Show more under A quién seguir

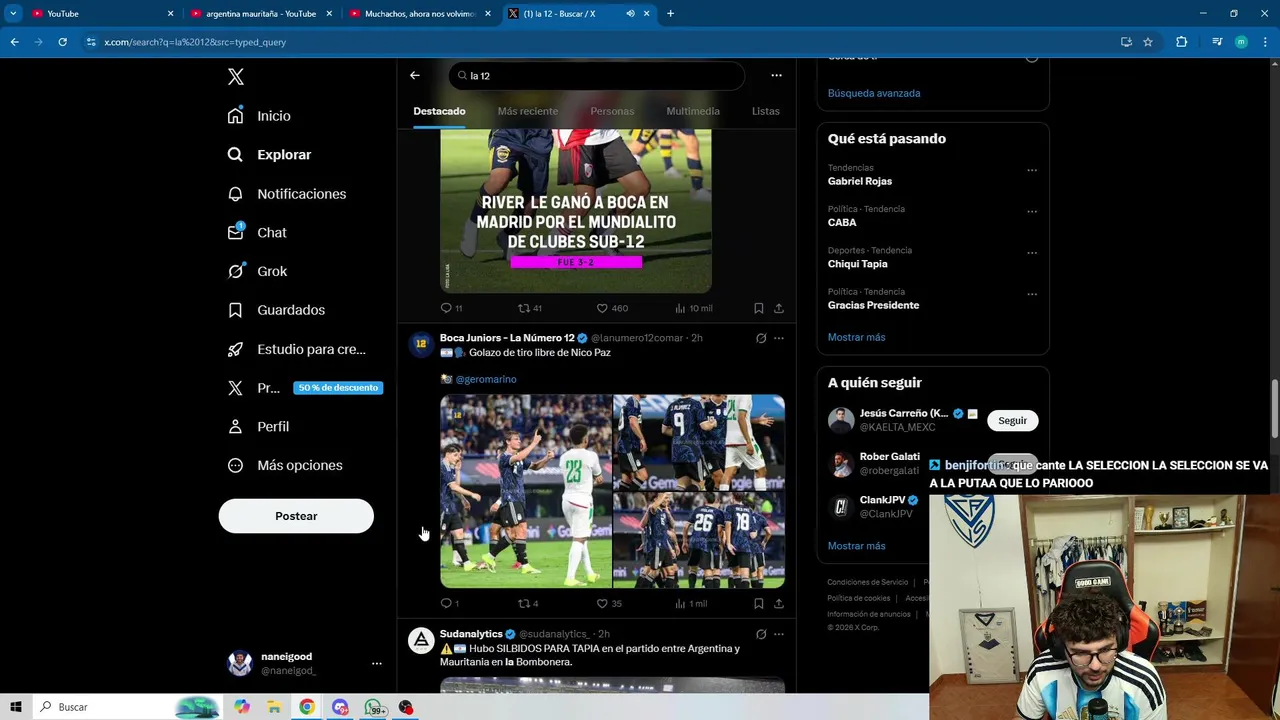click(x=857, y=546)
